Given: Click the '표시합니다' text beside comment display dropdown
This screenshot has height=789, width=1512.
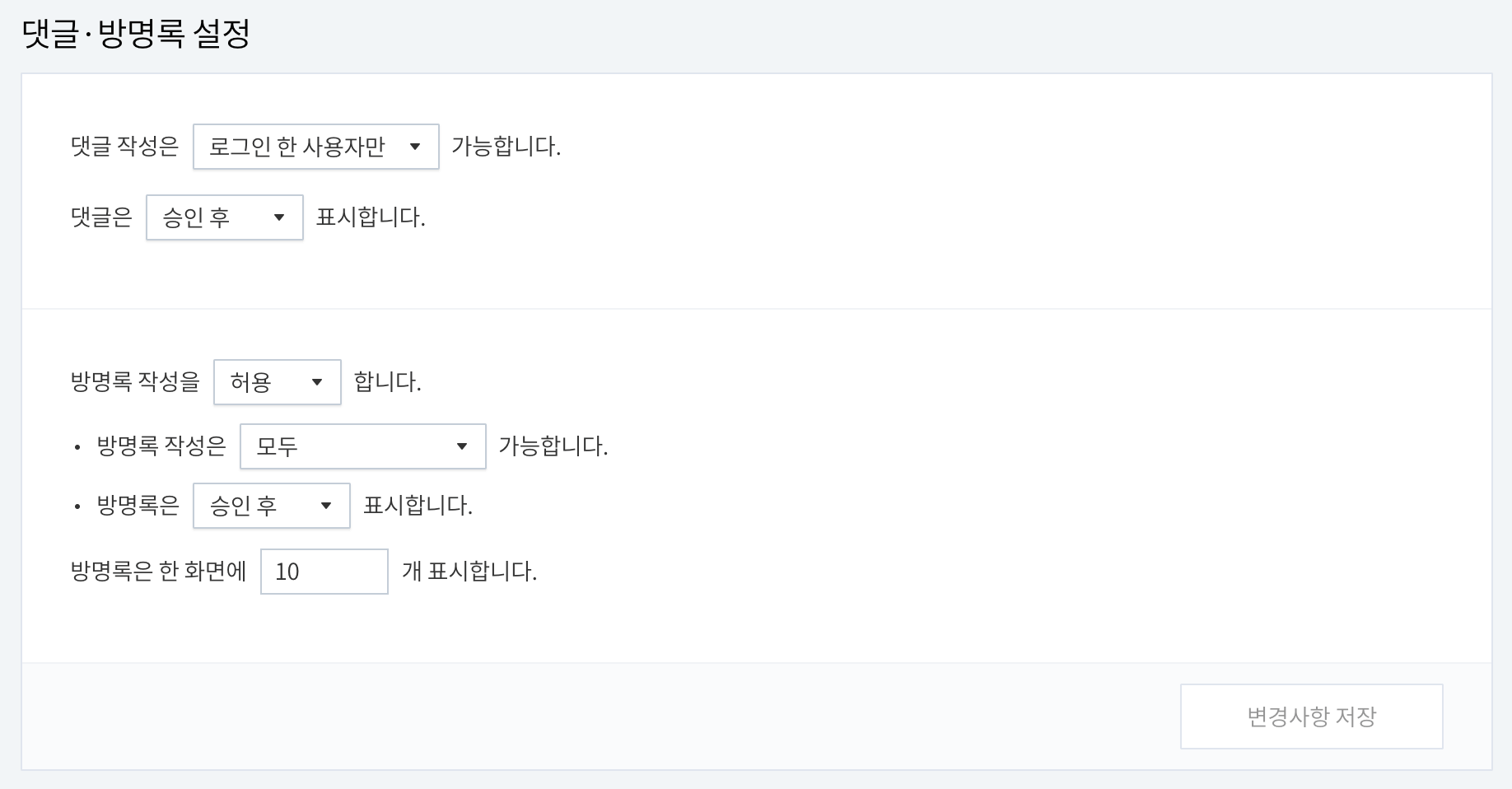Looking at the screenshot, I should pos(371,217).
